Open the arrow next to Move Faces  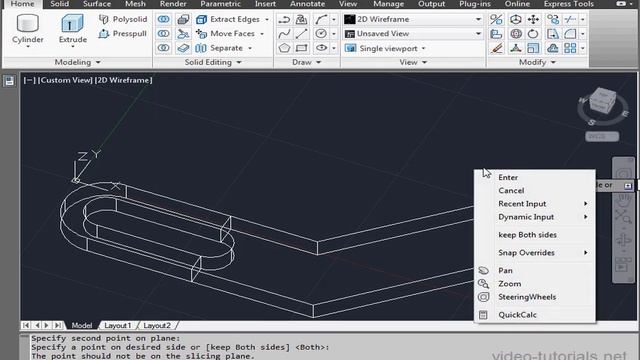[x=262, y=33]
